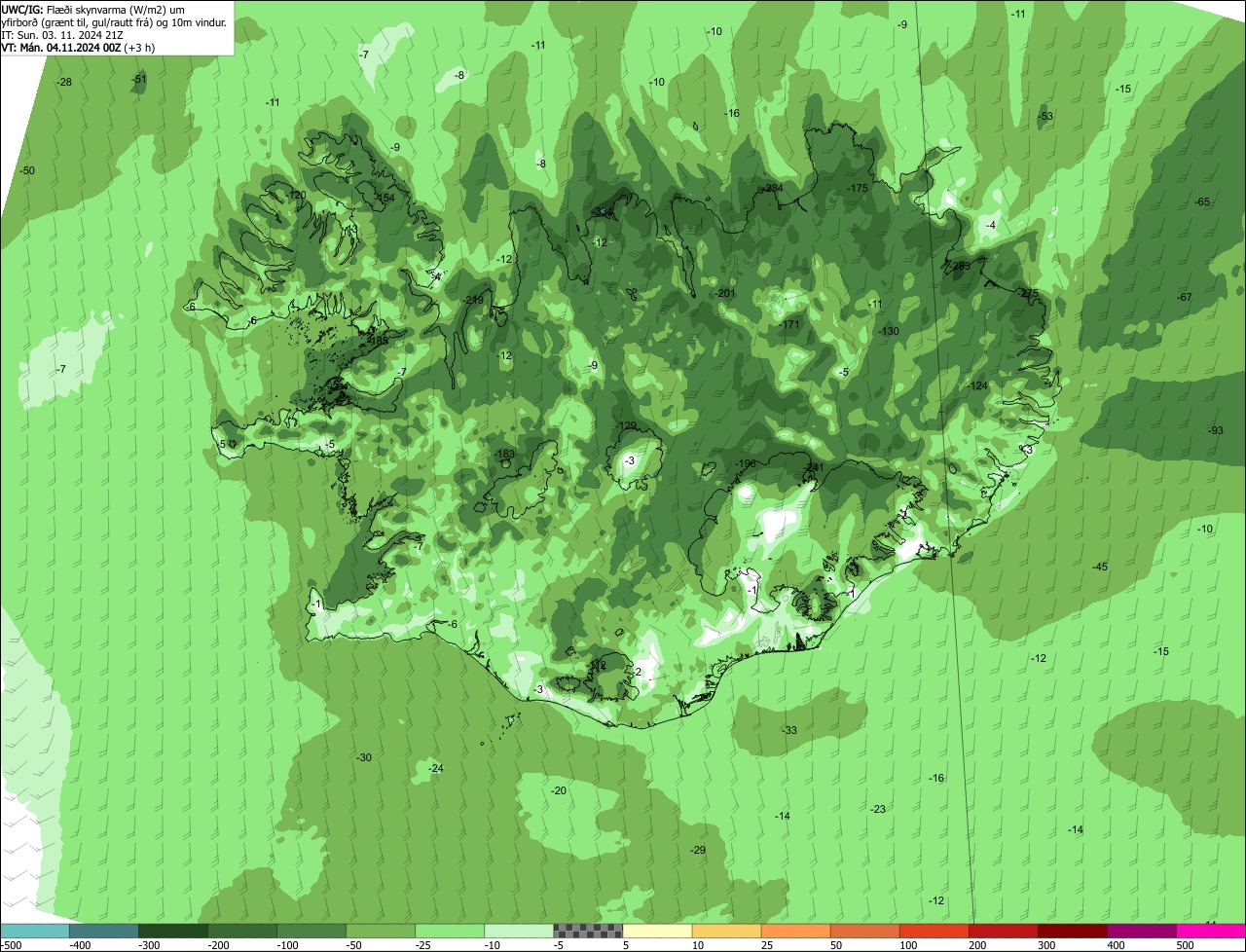1246x952 pixels.
Task: Click the -33 value south of Iceland
Action: [x=789, y=730]
